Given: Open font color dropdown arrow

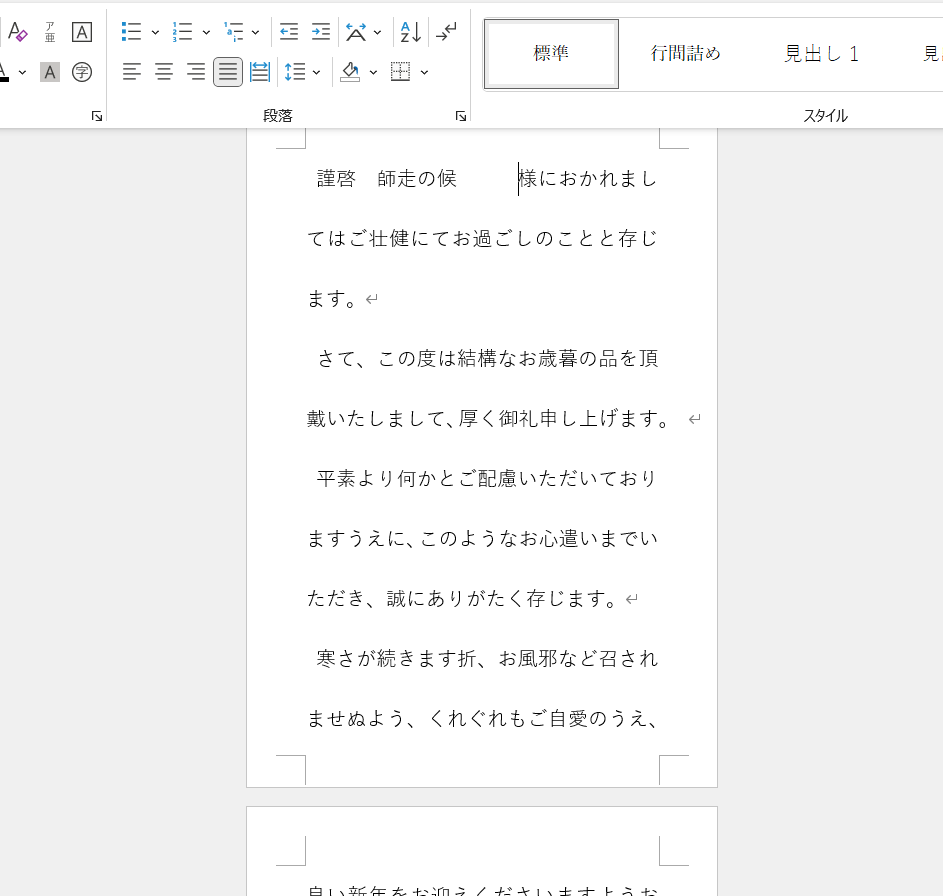Looking at the screenshot, I should point(22,73).
